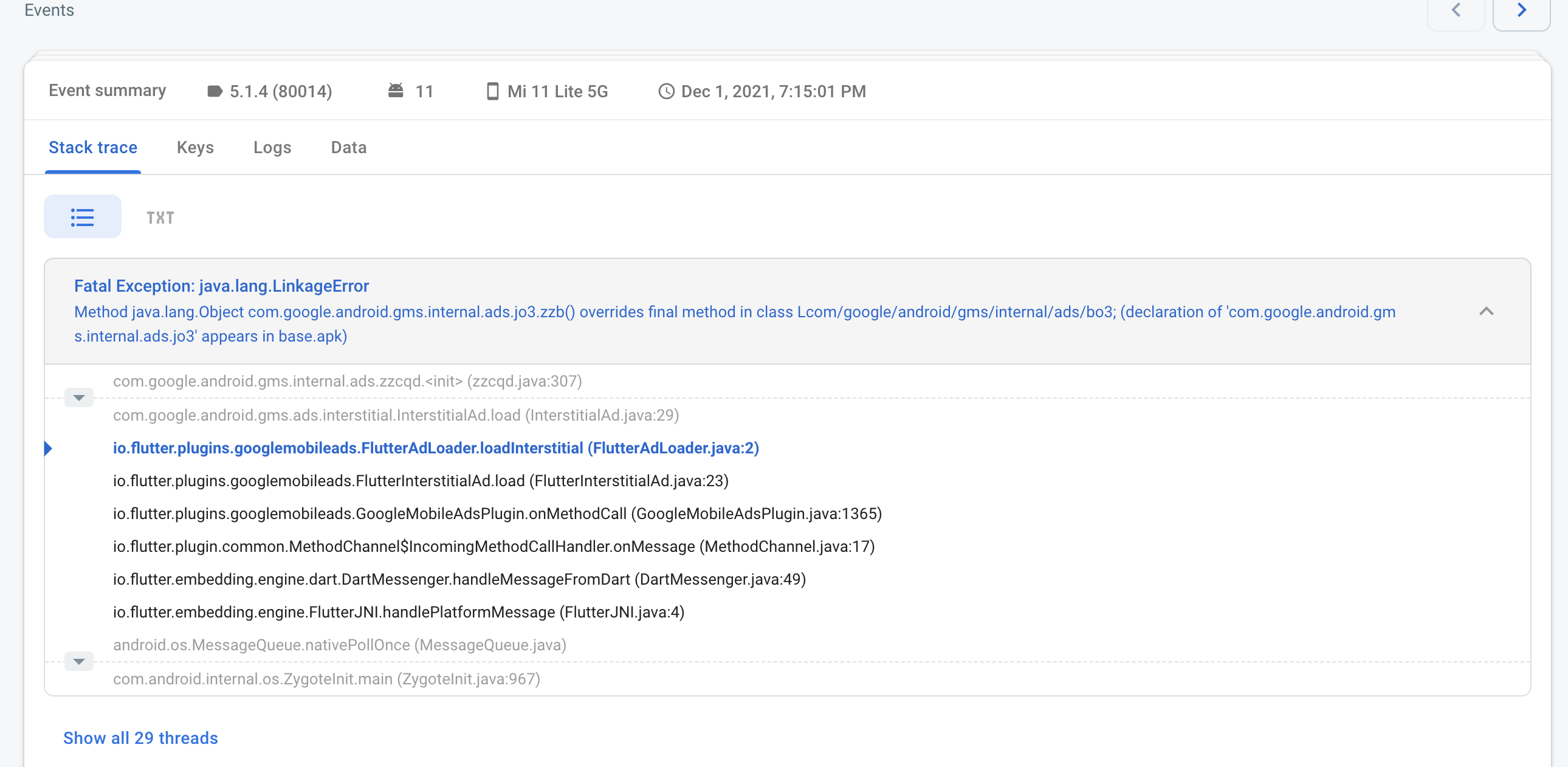Click the crash marker arrow beside FlutterAdLoader frame

pyautogui.click(x=49, y=448)
